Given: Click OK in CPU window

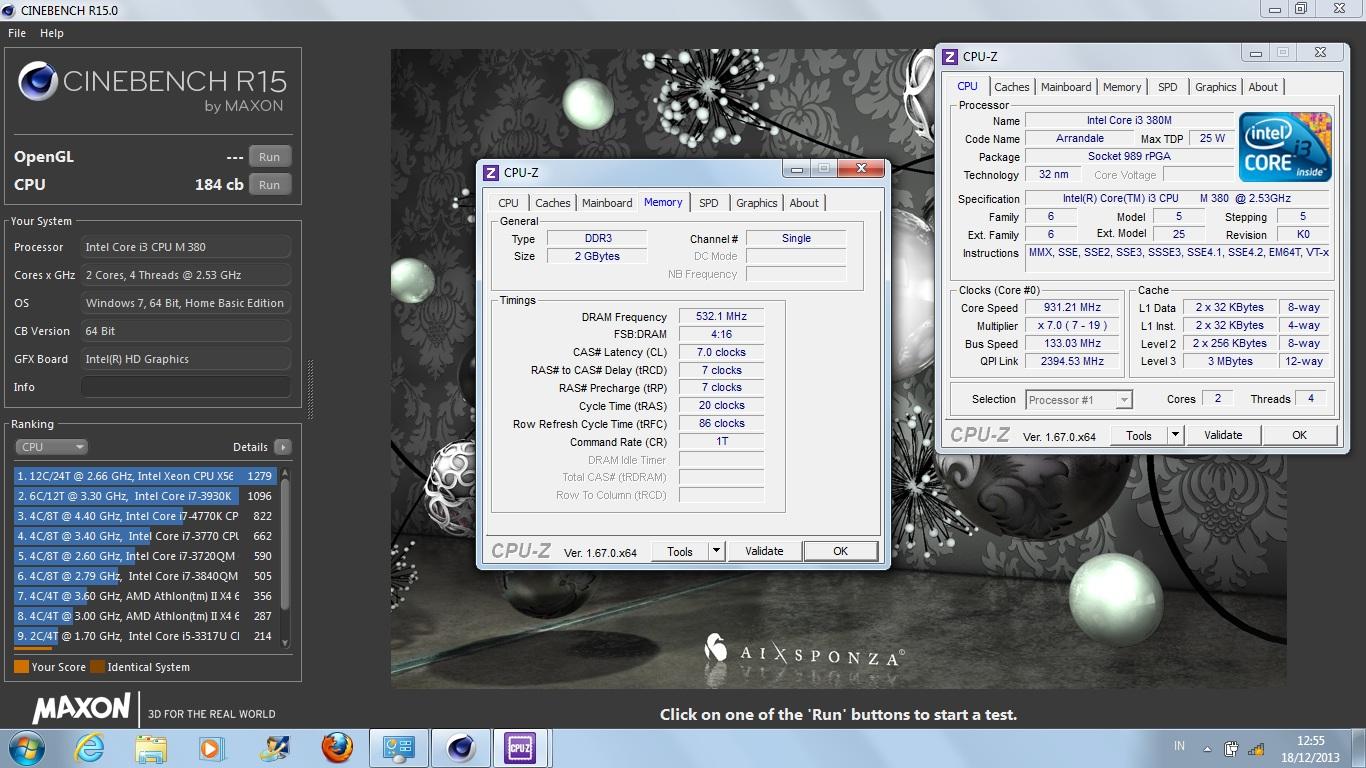Looking at the screenshot, I should 1300,435.
